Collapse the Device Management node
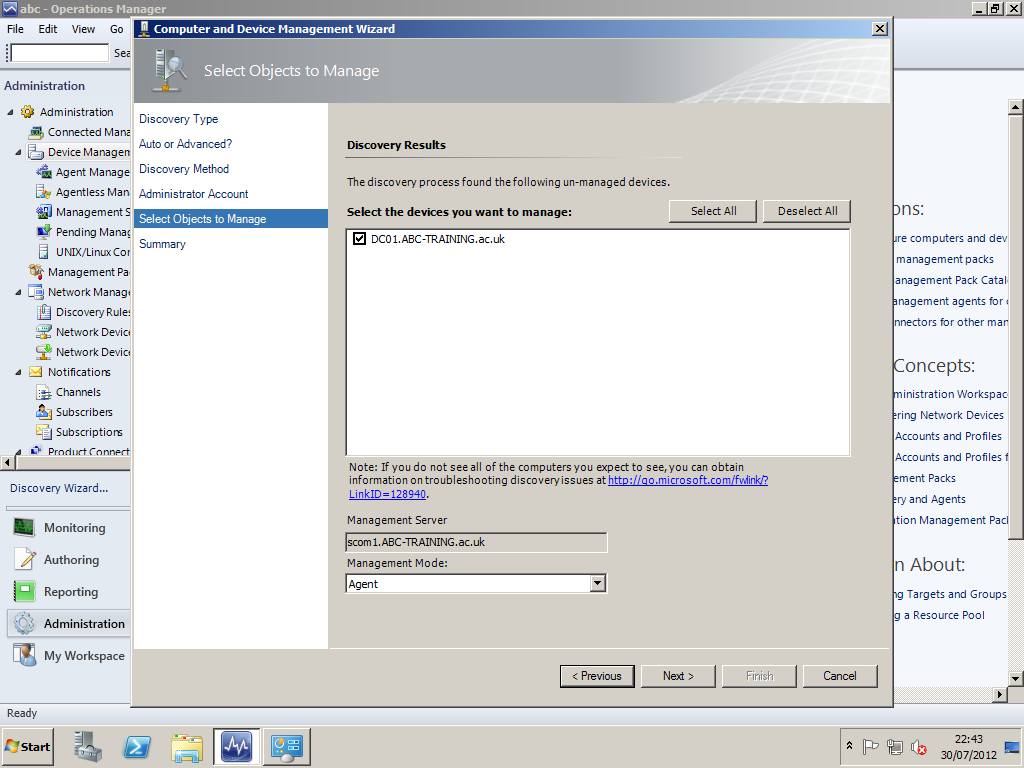Viewport: 1024px width, 768px height. click(x=18, y=152)
